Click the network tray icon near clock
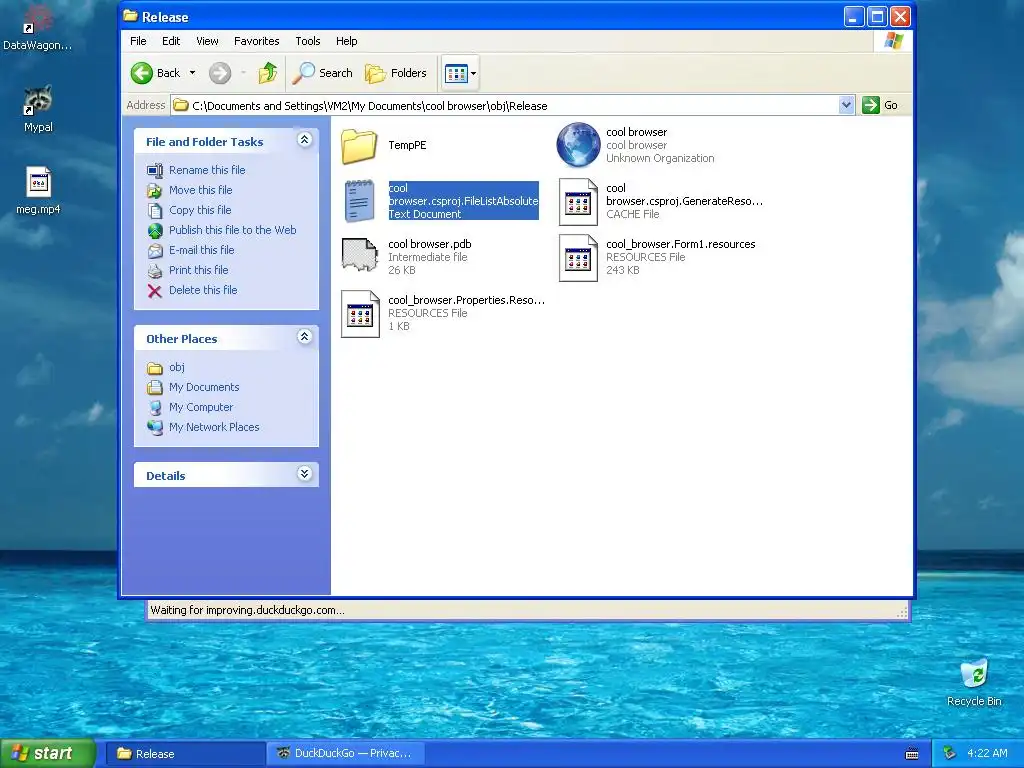Screen dimensions: 1024x768 click(x=950, y=754)
